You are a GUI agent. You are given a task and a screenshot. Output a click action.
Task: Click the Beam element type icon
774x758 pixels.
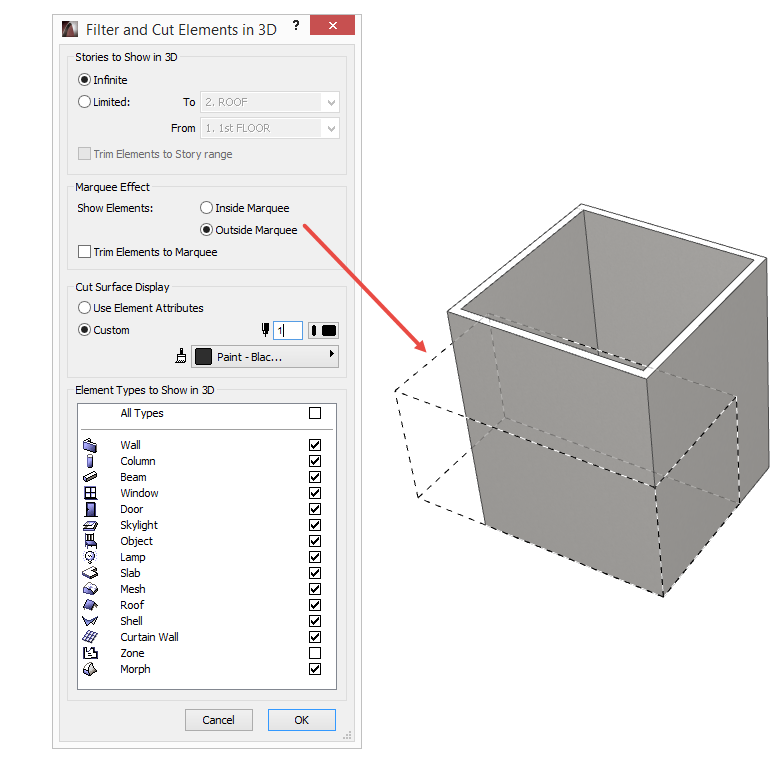[x=90, y=477]
